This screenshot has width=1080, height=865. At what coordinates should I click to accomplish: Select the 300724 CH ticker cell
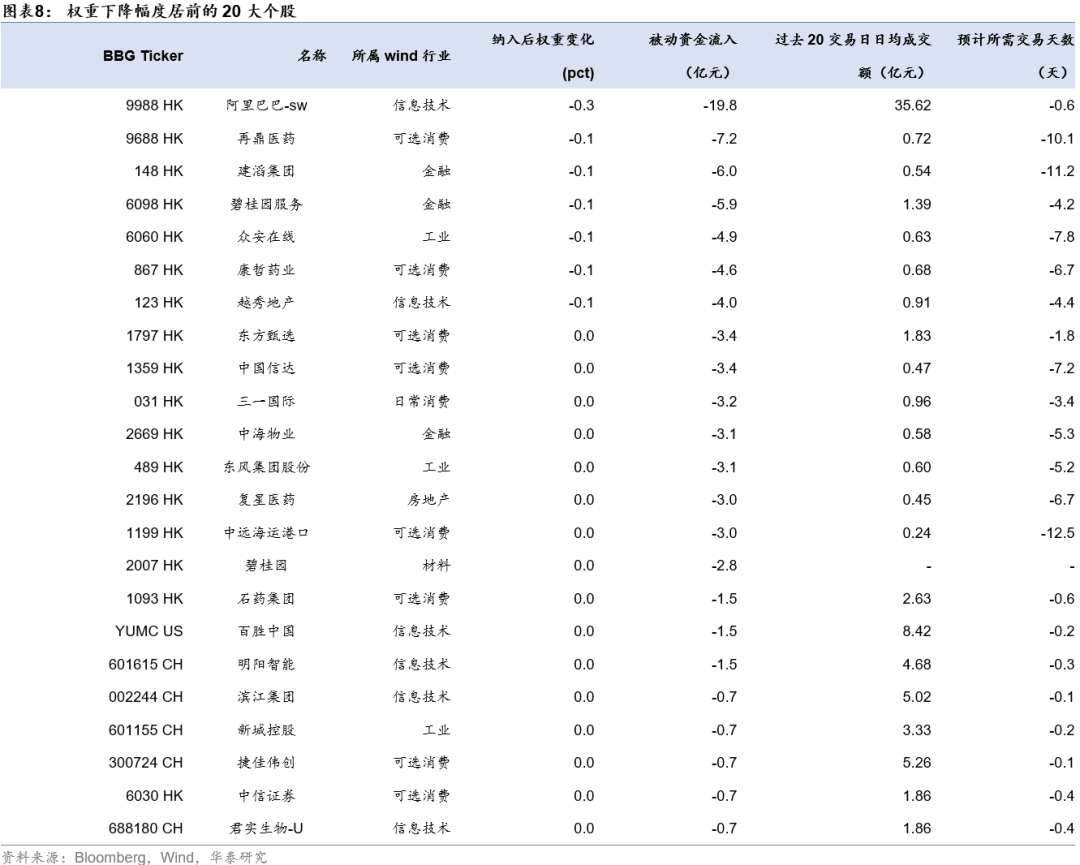[146, 763]
